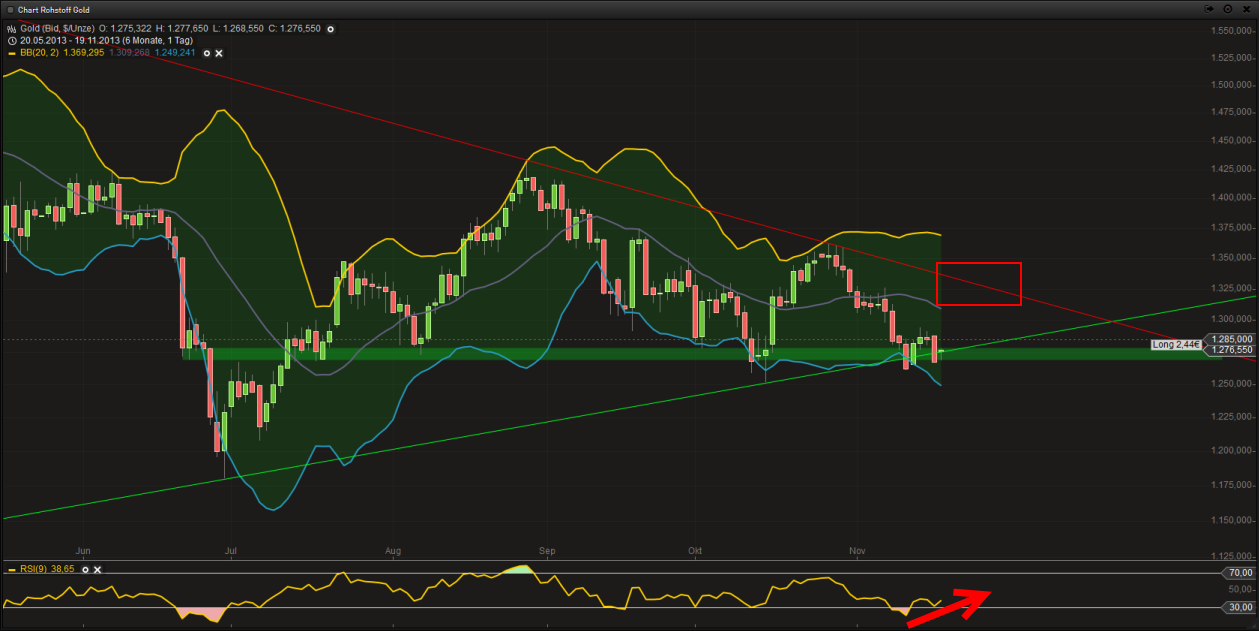Remove the RSI(9) indicator via its X icon
The width and height of the screenshot is (1259, 631).
97,570
